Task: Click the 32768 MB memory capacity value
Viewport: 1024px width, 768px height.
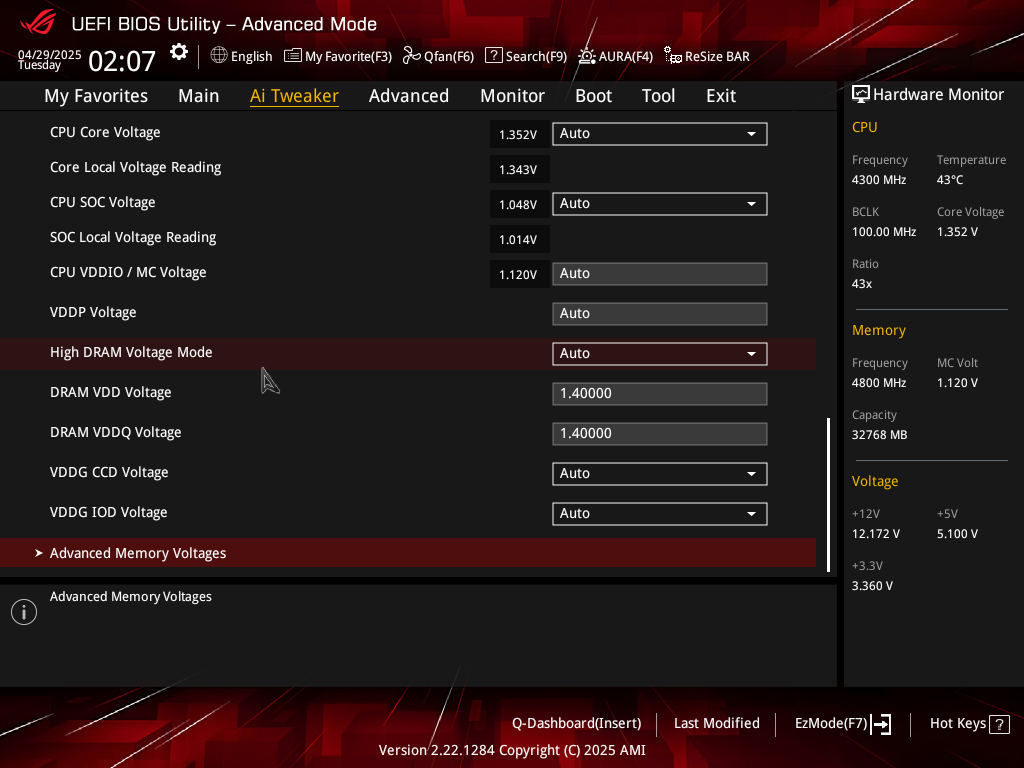Action: 879,435
